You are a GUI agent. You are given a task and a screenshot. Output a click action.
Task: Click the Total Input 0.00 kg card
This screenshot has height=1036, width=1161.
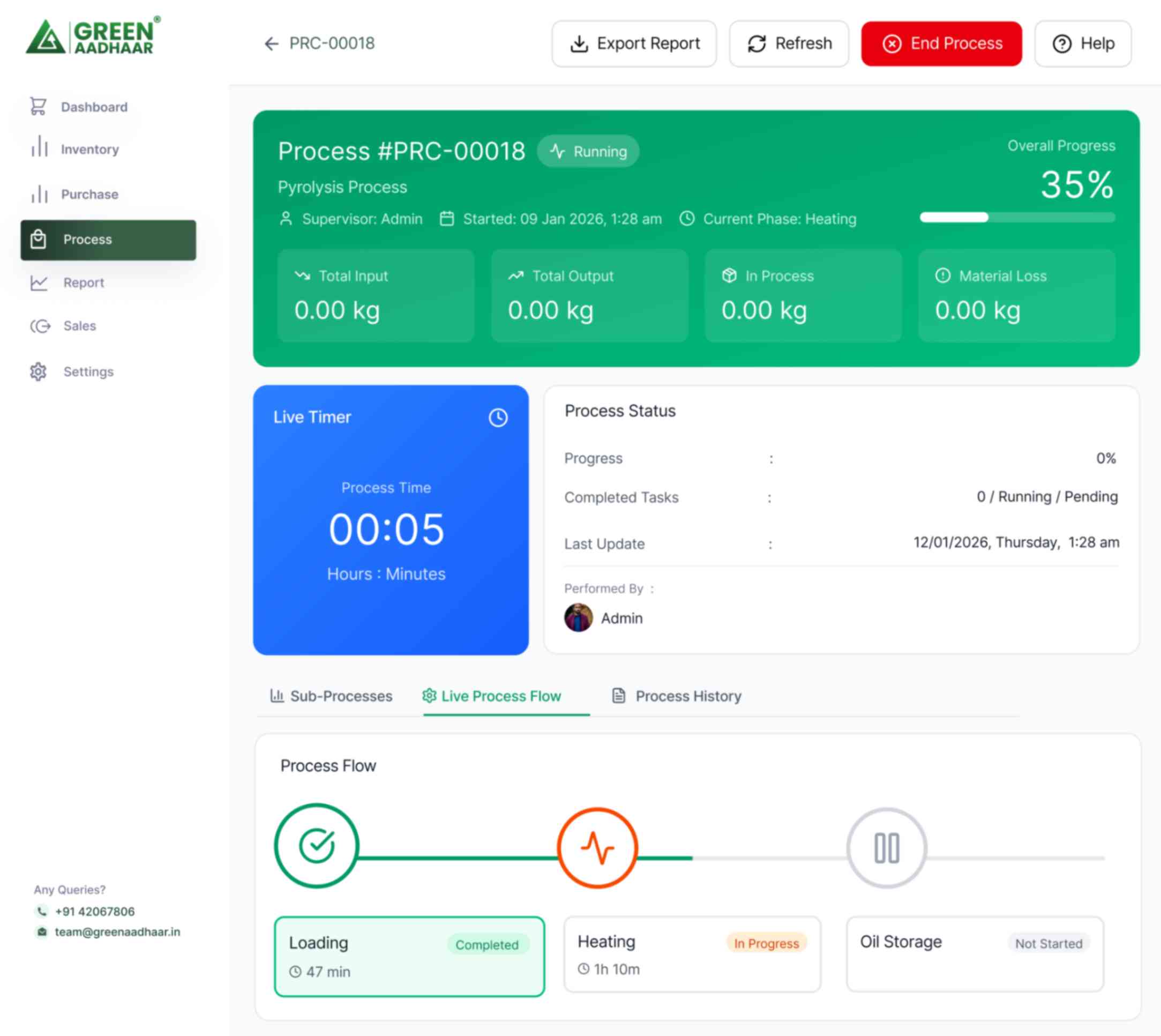(376, 295)
